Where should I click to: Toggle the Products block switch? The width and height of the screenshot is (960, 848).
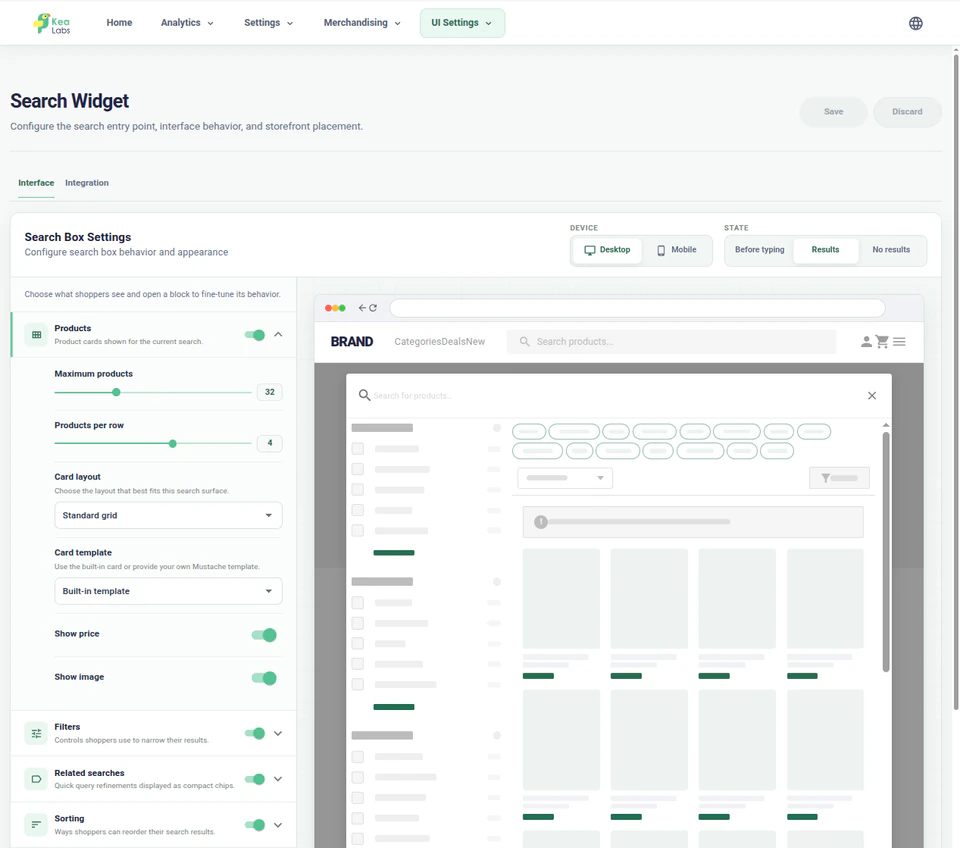255,335
